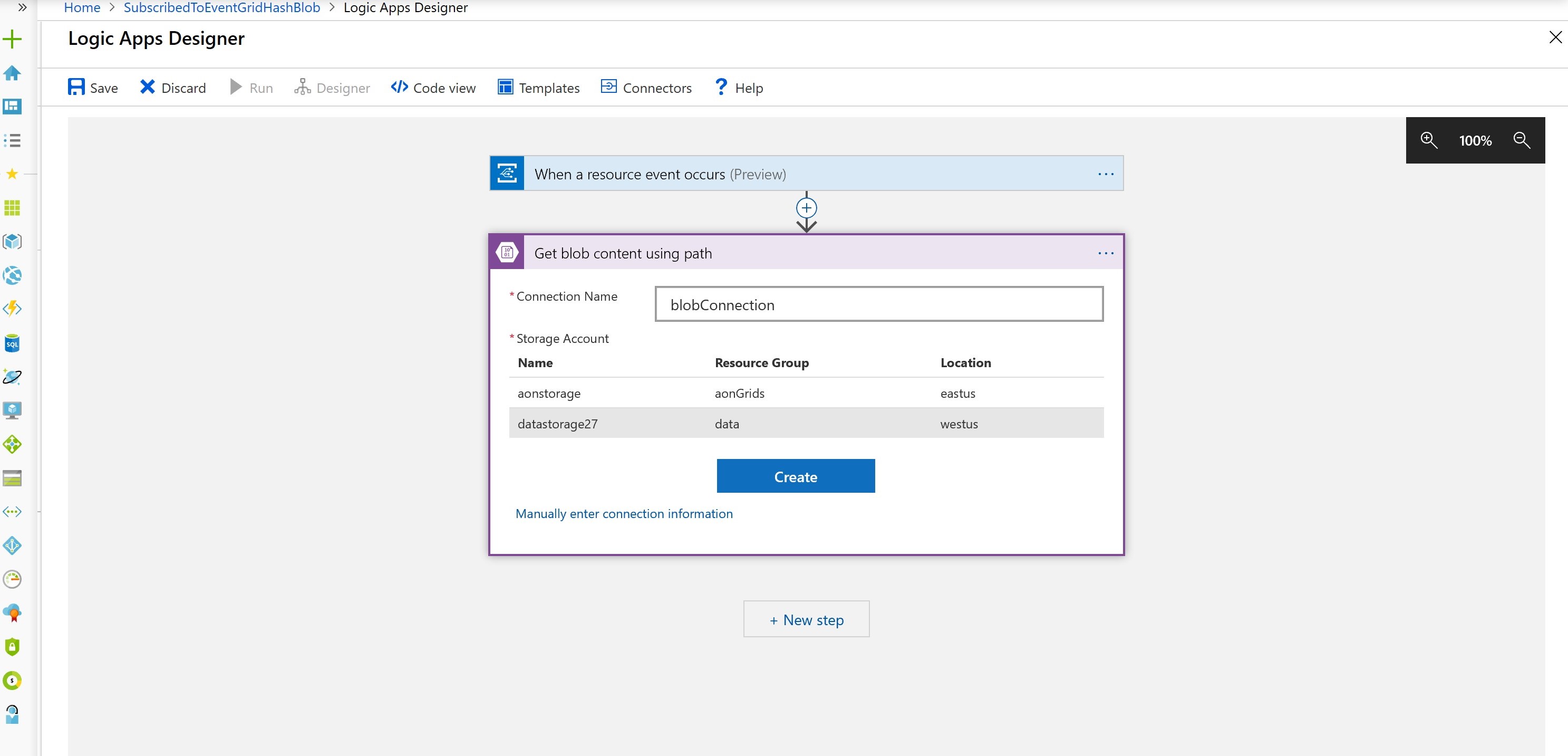The height and width of the screenshot is (756, 1568).
Task: Open ellipsis menu on Get blob content
Action: [x=1106, y=253]
